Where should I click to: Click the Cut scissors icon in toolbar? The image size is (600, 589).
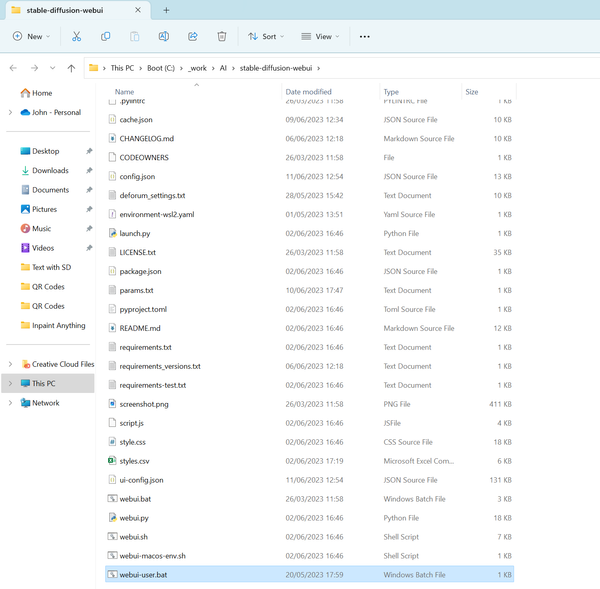coord(76,36)
